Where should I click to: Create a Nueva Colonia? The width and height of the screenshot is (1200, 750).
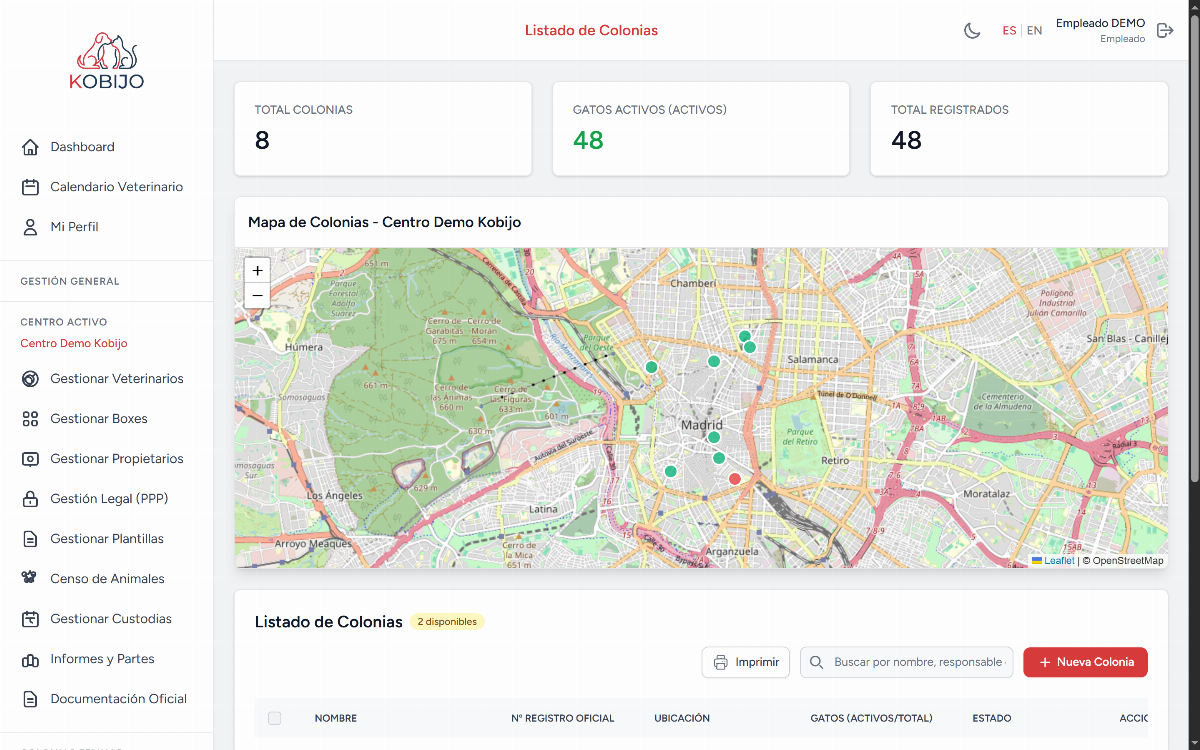1085,662
